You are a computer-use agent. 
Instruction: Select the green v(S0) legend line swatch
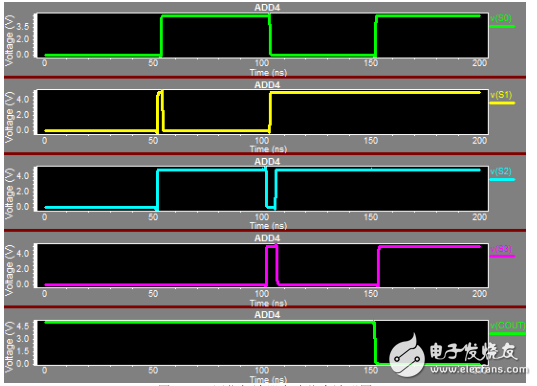(502, 26)
